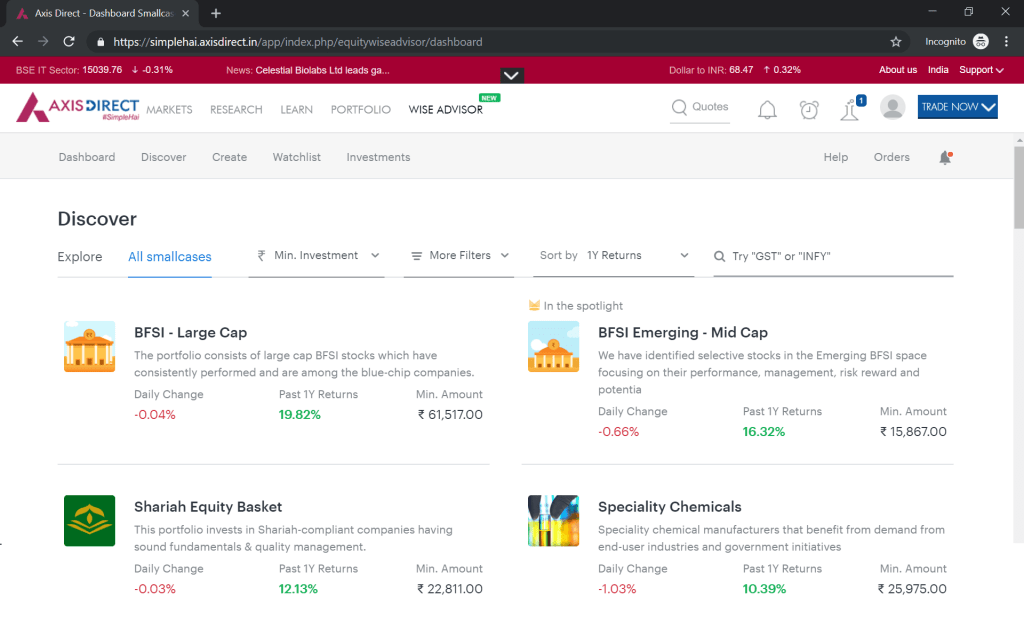Open the MARKETS menu
1024x621 pixels.
coord(169,110)
